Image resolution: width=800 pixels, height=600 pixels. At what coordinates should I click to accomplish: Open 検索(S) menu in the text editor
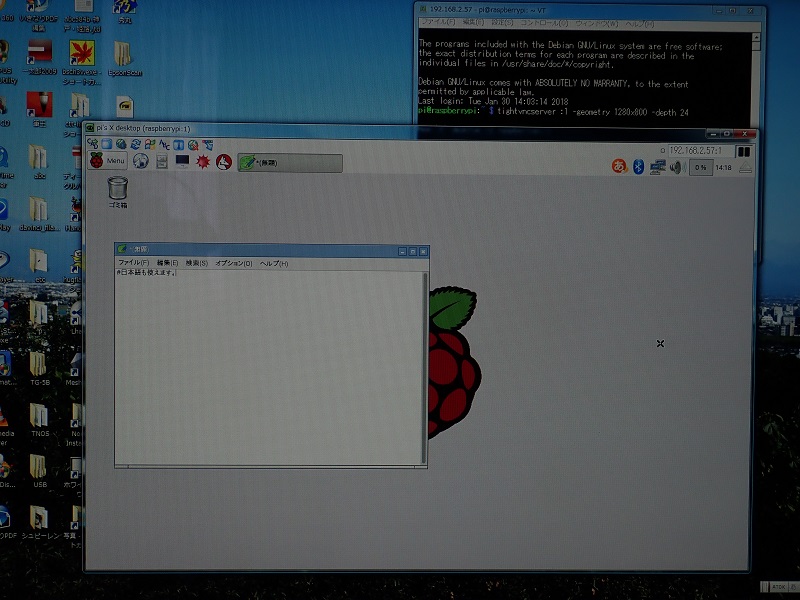[x=196, y=263]
